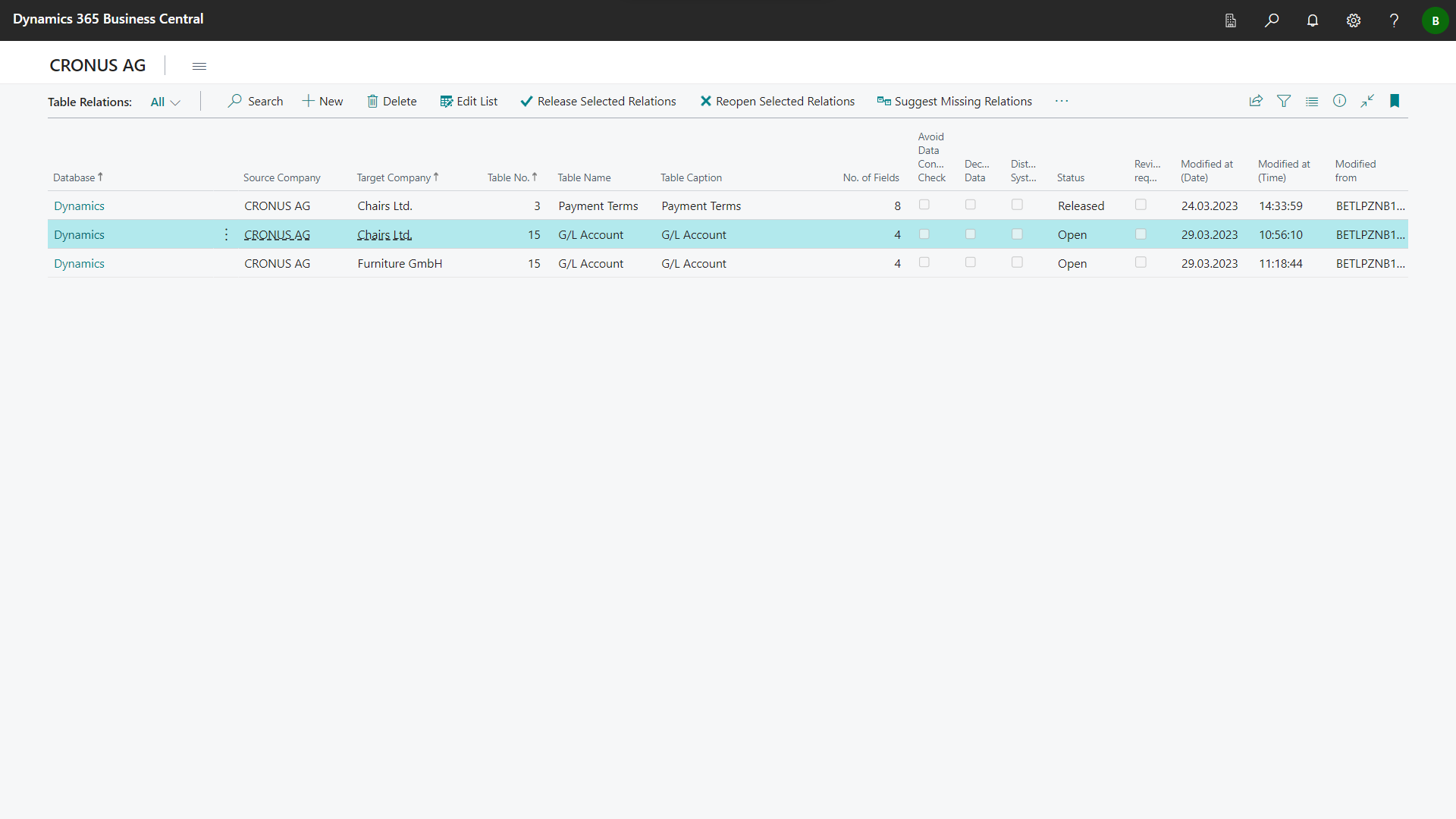1456x819 pixels.
Task: Open the role explorer page icon
Action: pyautogui.click(x=1231, y=20)
